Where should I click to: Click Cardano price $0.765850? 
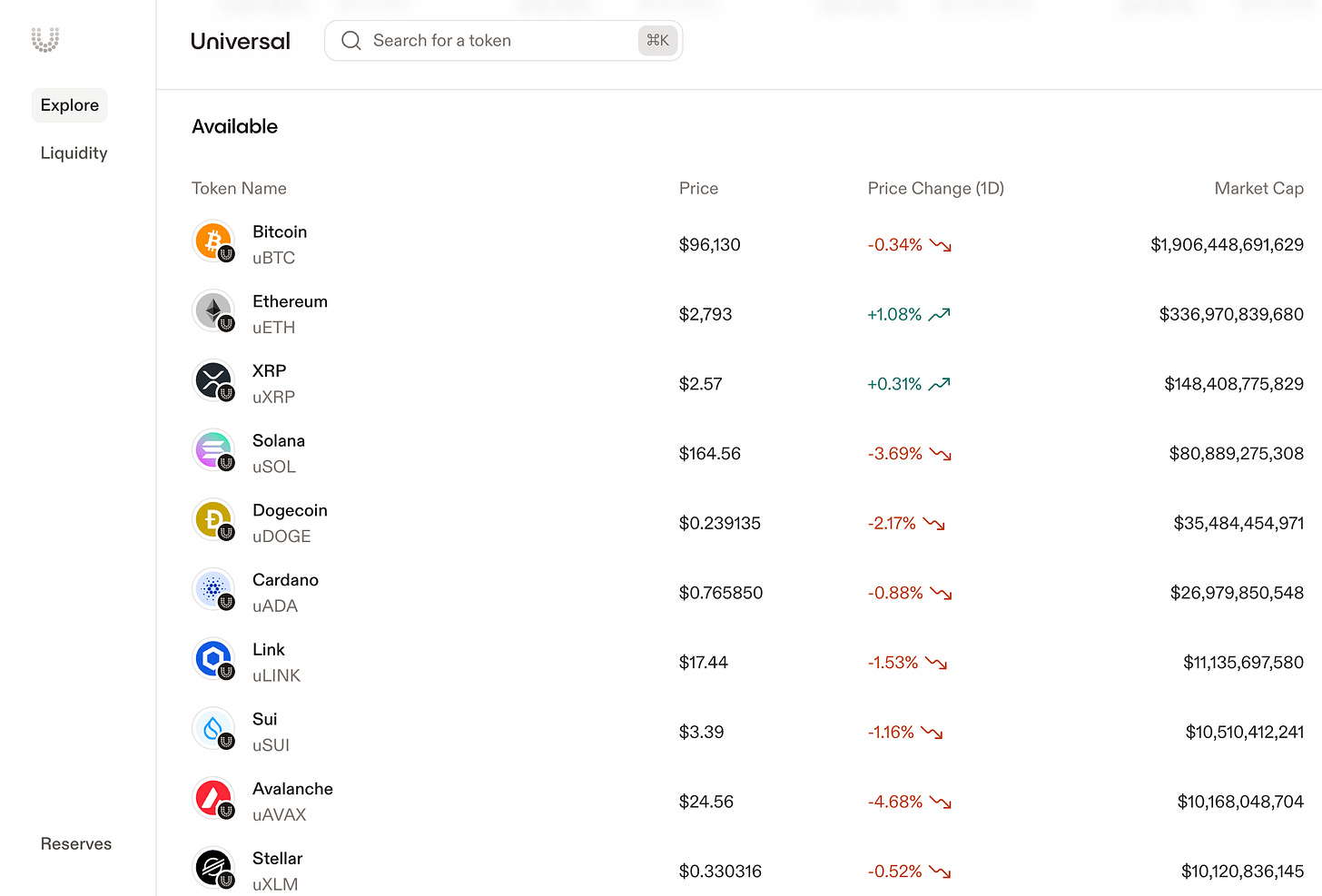pyautogui.click(x=721, y=593)
